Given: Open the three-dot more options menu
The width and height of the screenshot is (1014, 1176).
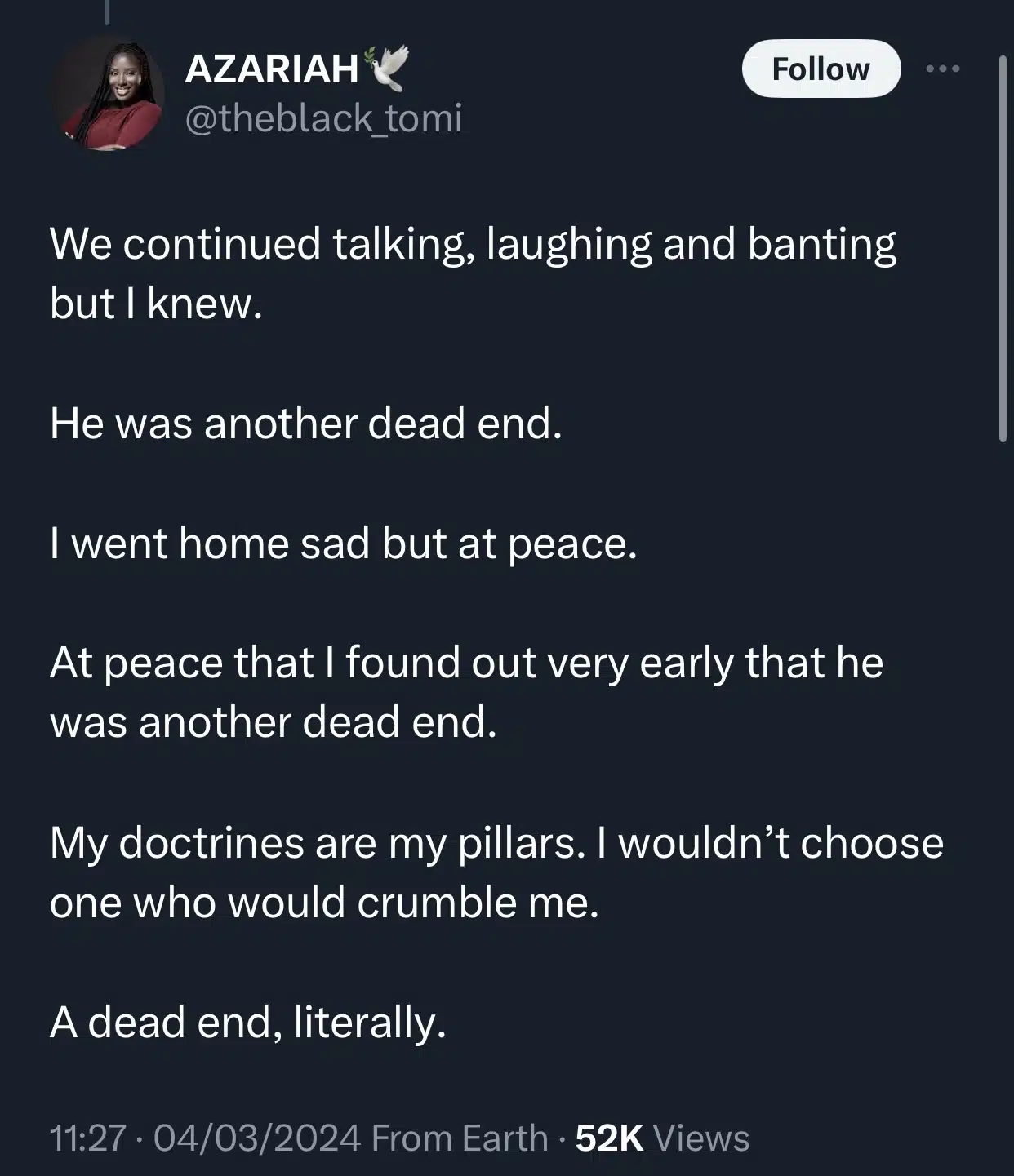Looking at the screenshot, I should click(943, 69).
